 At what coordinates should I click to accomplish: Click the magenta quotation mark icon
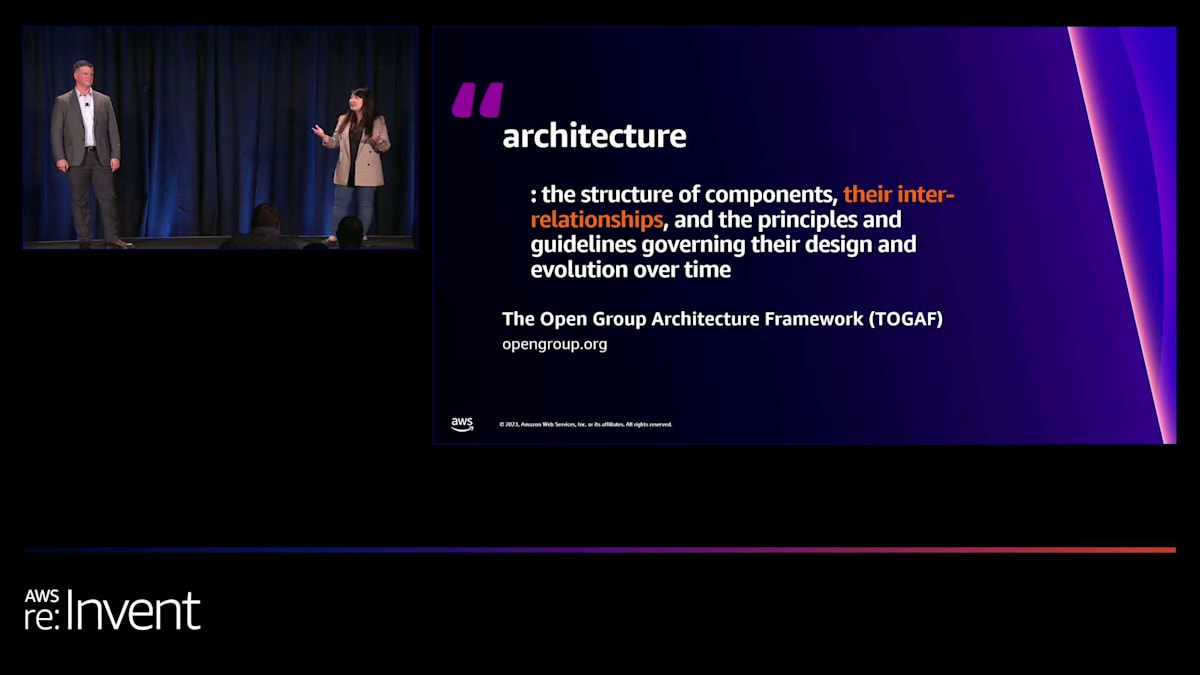[477, 100]
